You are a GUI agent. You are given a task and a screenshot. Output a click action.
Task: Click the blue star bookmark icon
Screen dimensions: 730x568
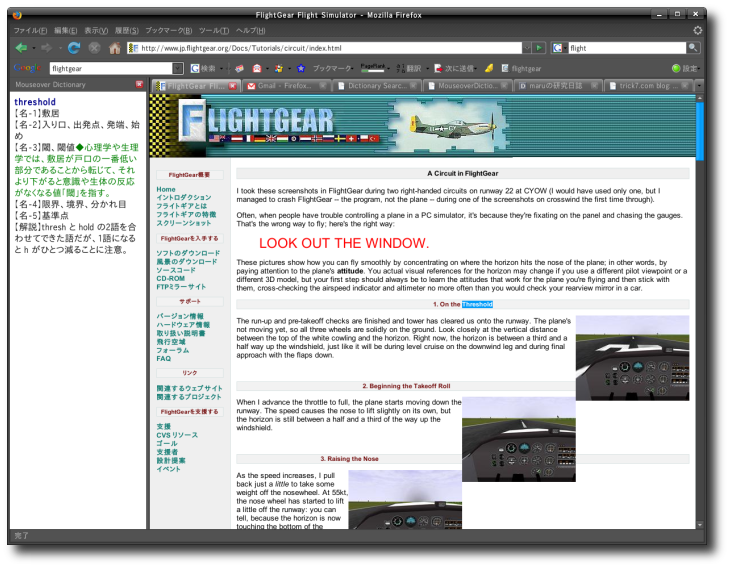(301, 68)
